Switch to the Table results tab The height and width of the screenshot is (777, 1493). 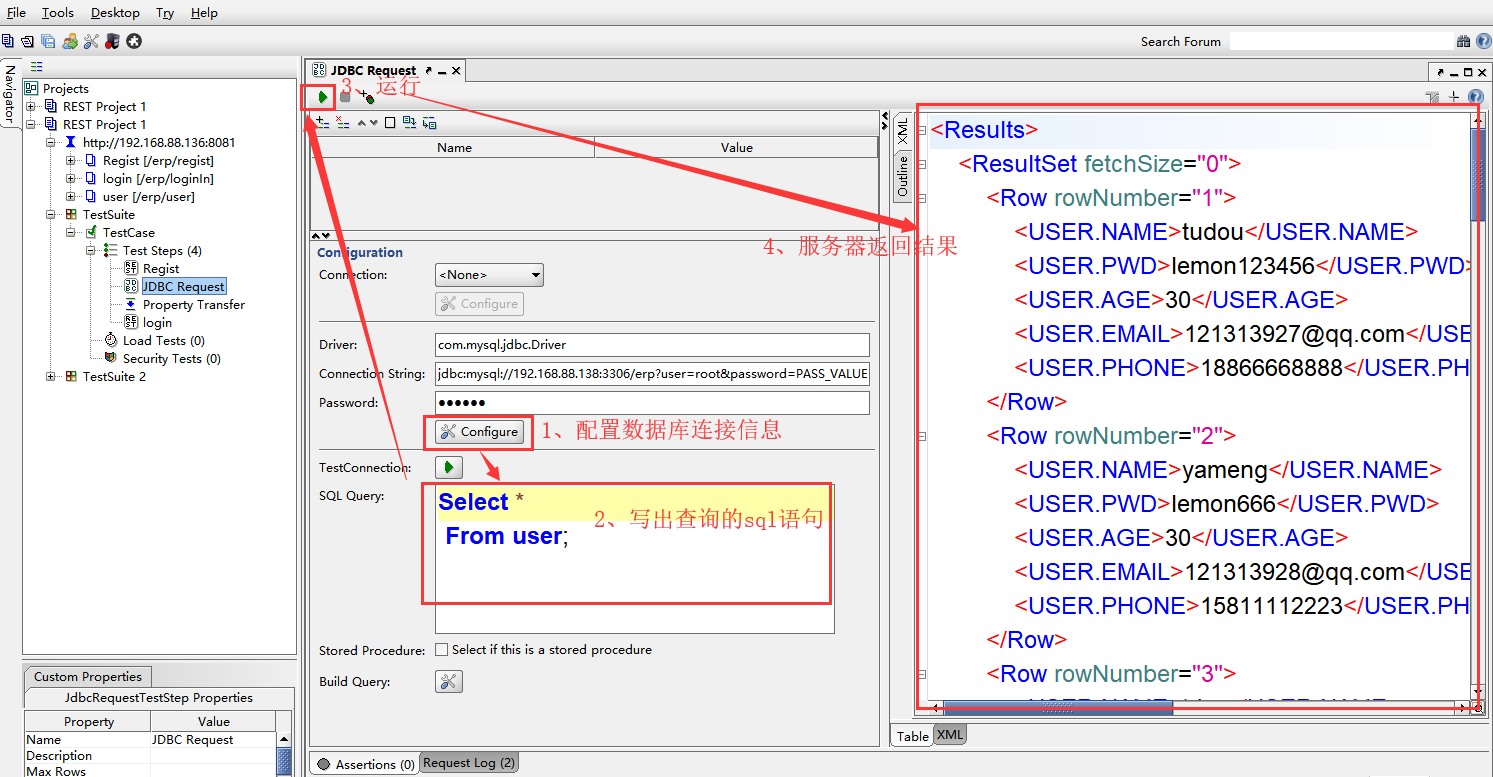coord(912,736)
